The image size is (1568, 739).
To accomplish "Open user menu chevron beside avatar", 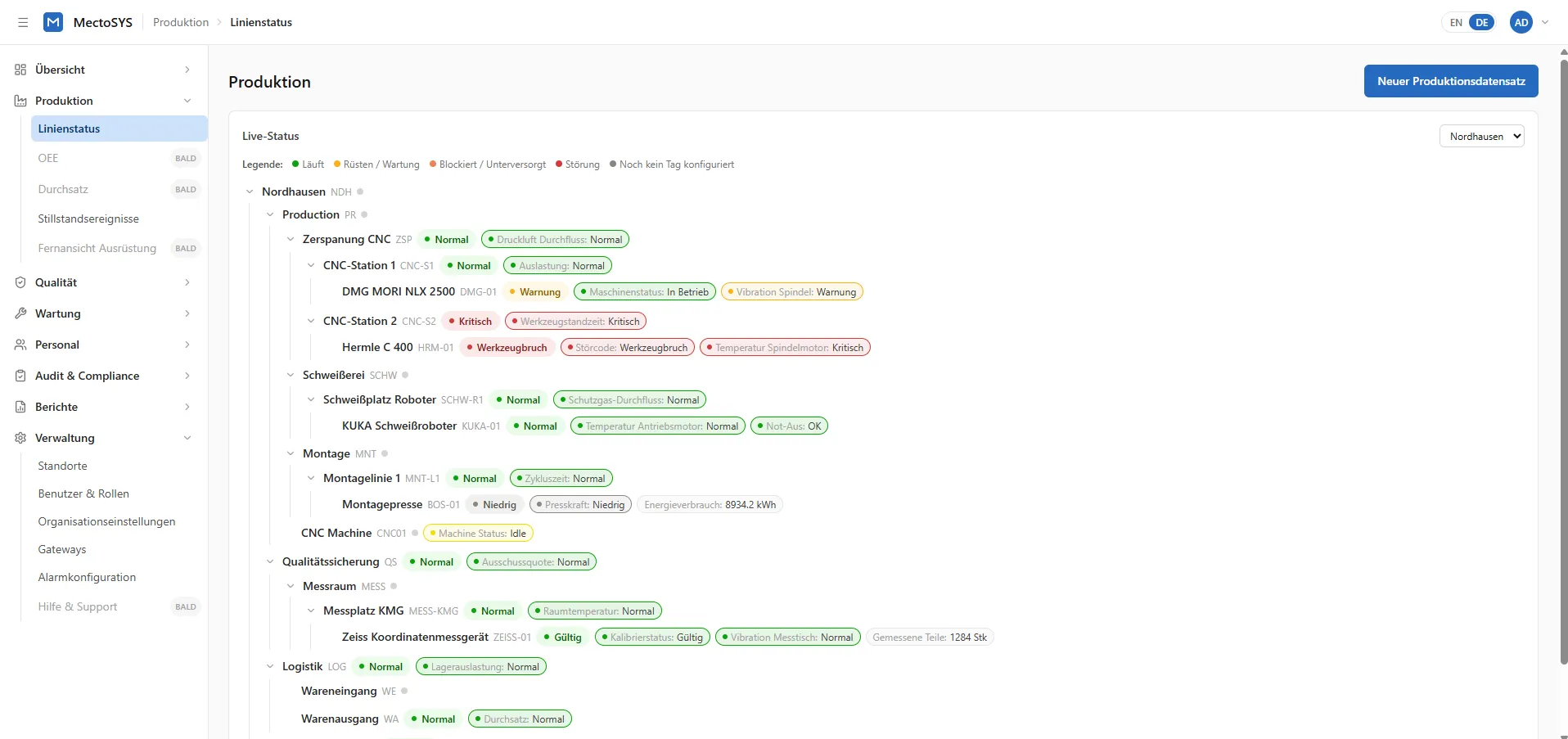I will 1545,22.
